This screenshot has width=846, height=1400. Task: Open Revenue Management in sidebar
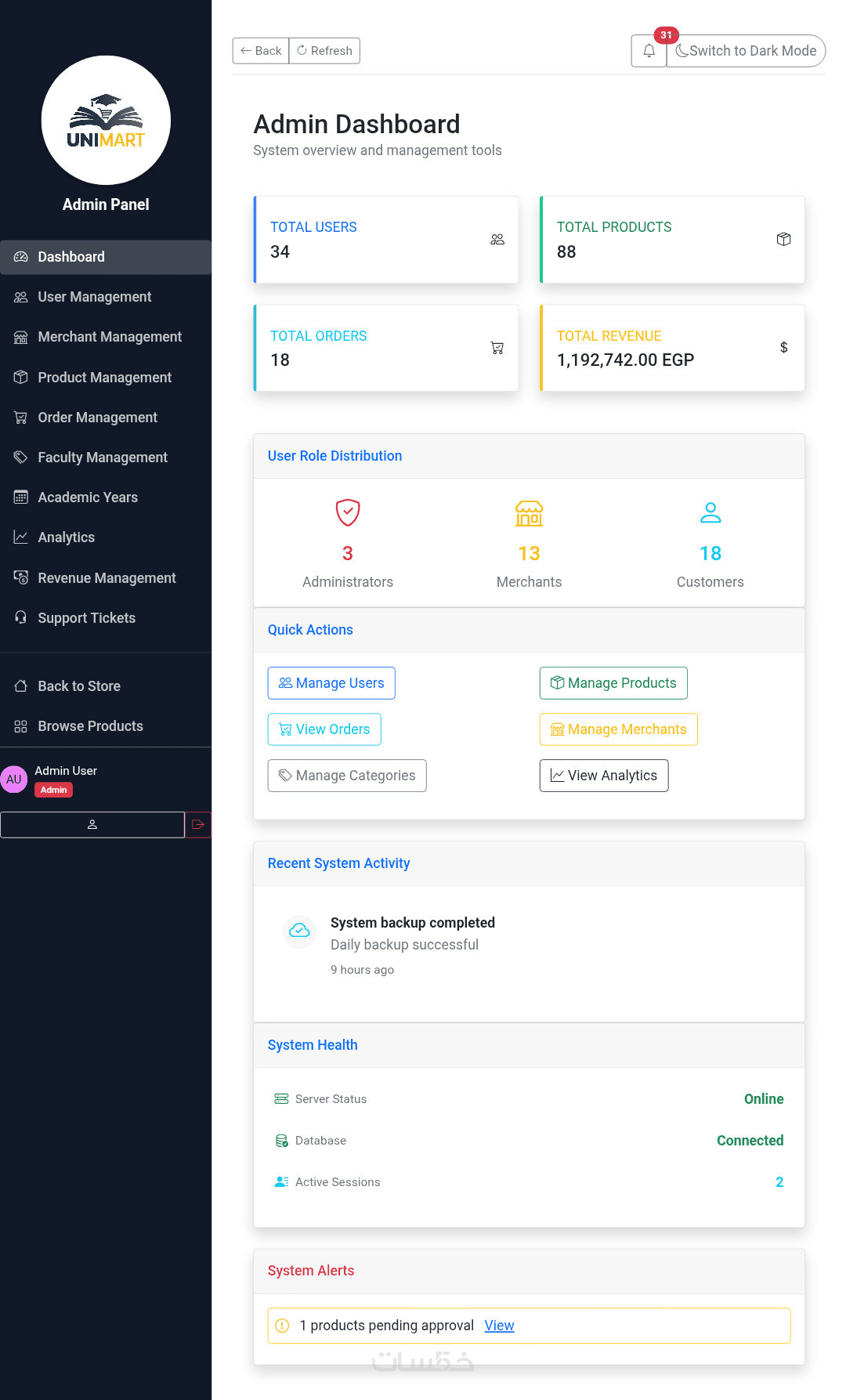coord(106,578)
